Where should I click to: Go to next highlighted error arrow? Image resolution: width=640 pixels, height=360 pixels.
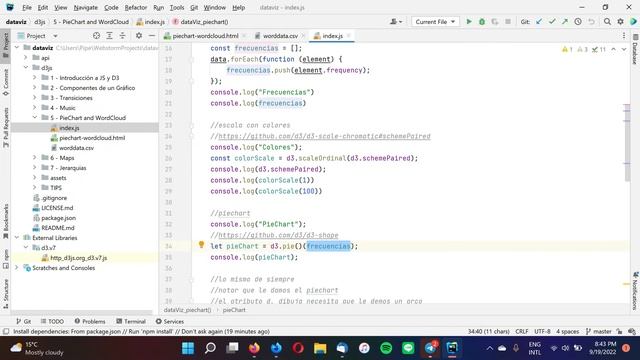coord(624,49)
